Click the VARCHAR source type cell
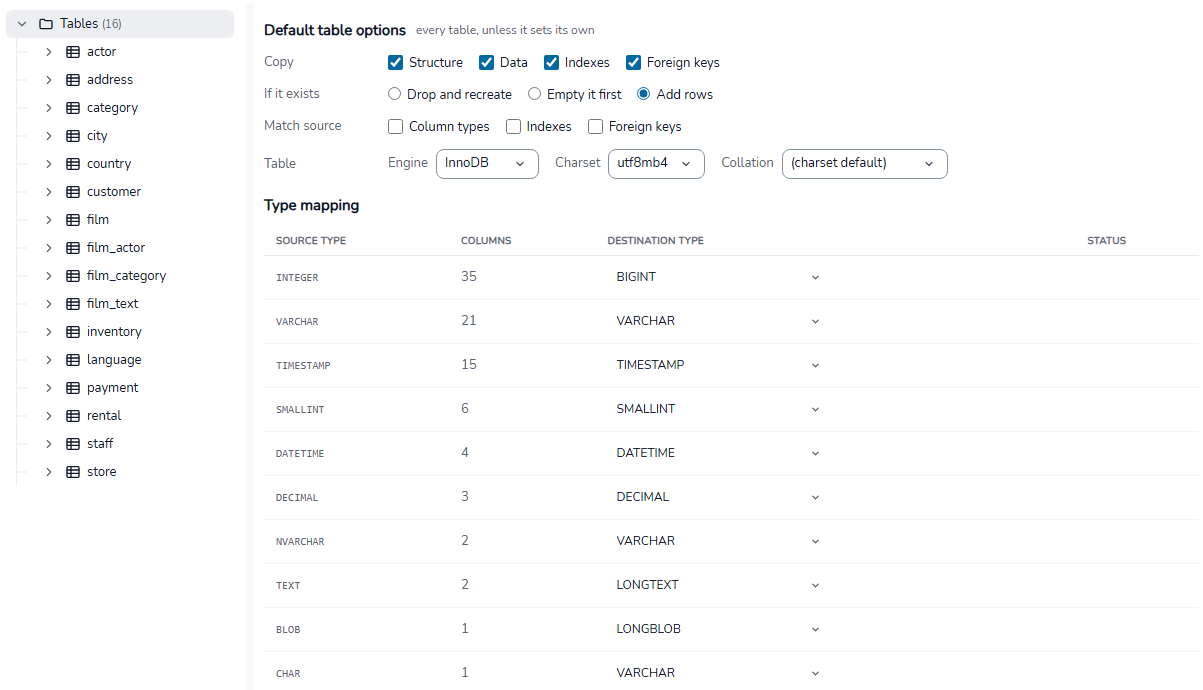This screenshot has height=690, width=1203. point(297,322)
